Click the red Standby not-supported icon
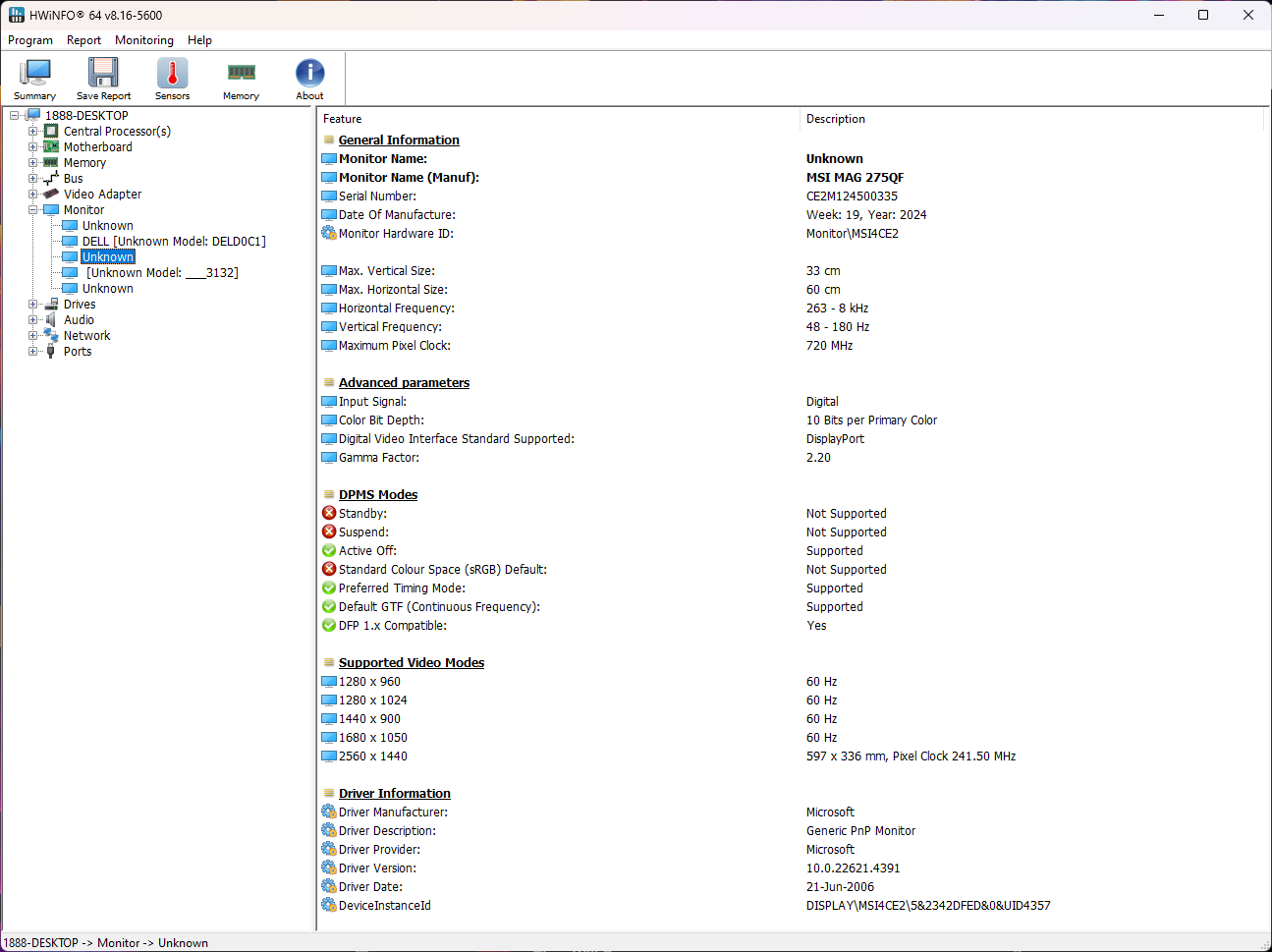 pos(329,513)
